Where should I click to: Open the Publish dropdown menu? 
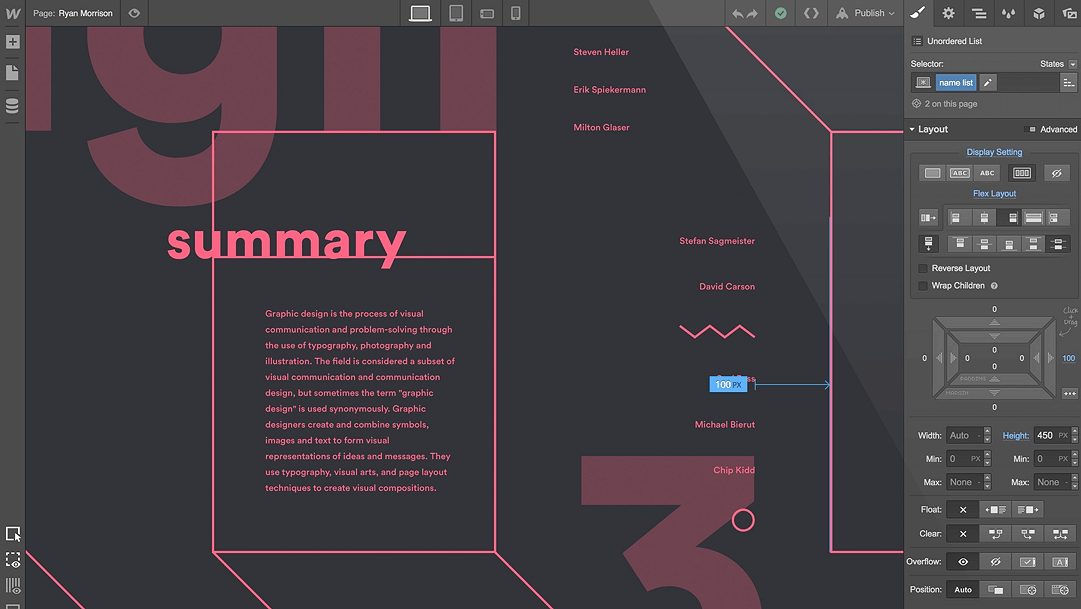click(x=865, y=13)
